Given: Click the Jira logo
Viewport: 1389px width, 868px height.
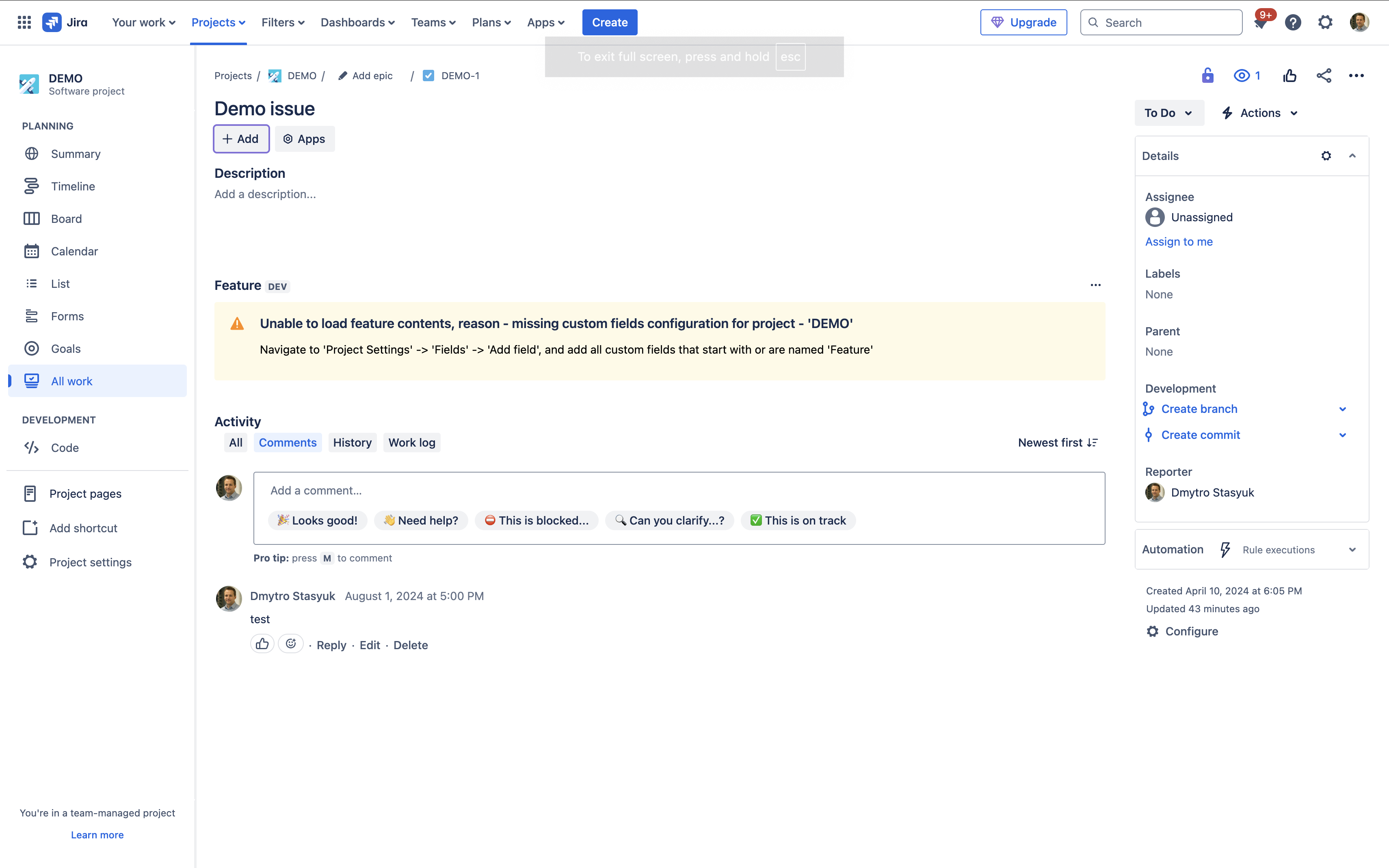Looking at the screenshot, I should click(x=65, y=22).
